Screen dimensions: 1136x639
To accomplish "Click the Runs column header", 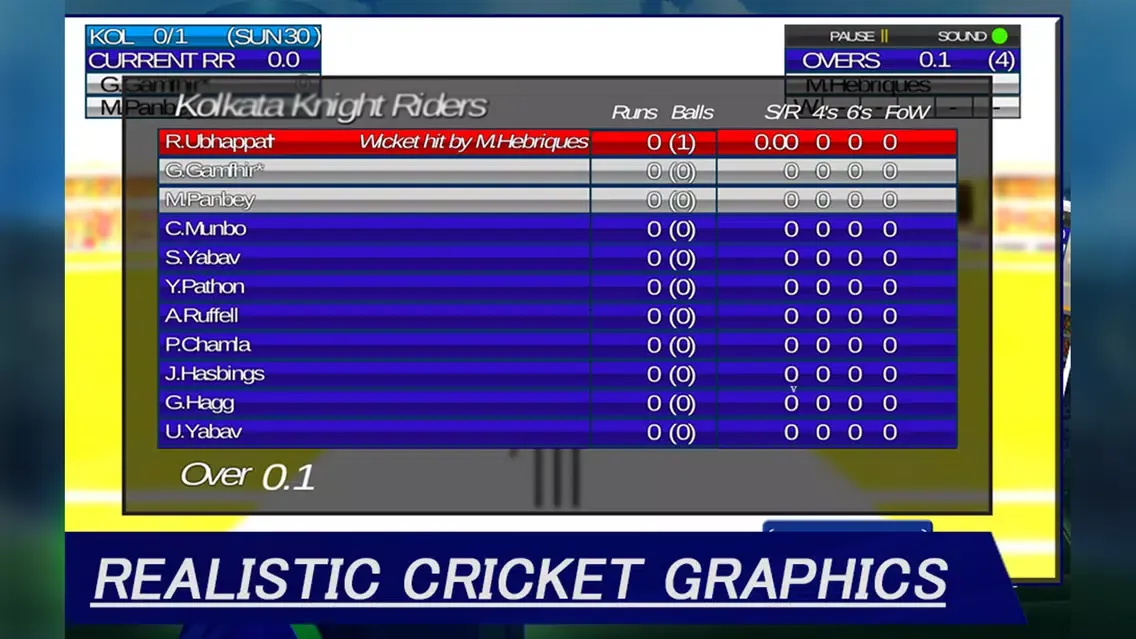I will (x=634, y=112).
